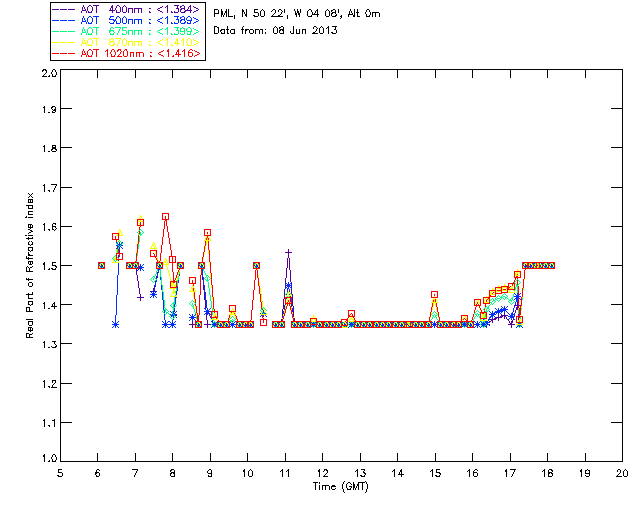
Task: Click the 'Real Part of Refractive index' axis label
Action: click(x=29, y=266)
